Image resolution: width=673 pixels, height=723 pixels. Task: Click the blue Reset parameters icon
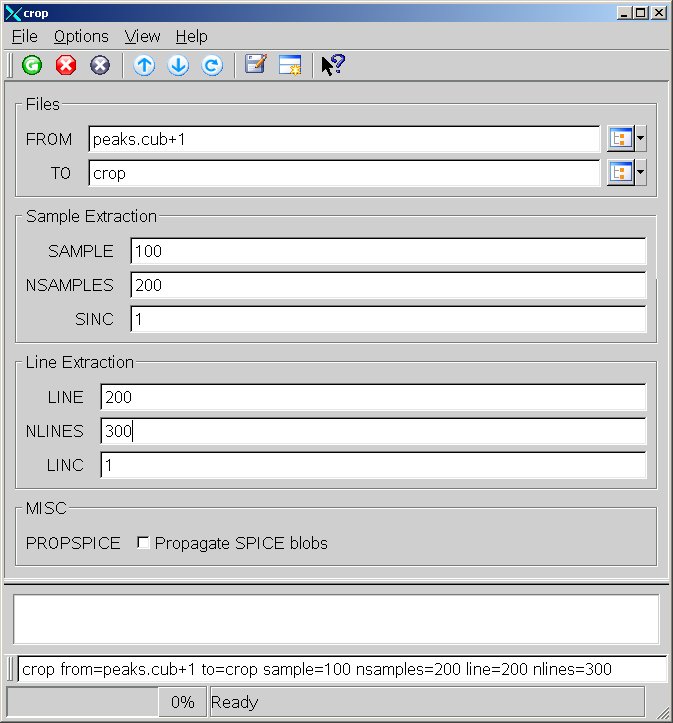[x=212, y=65]
